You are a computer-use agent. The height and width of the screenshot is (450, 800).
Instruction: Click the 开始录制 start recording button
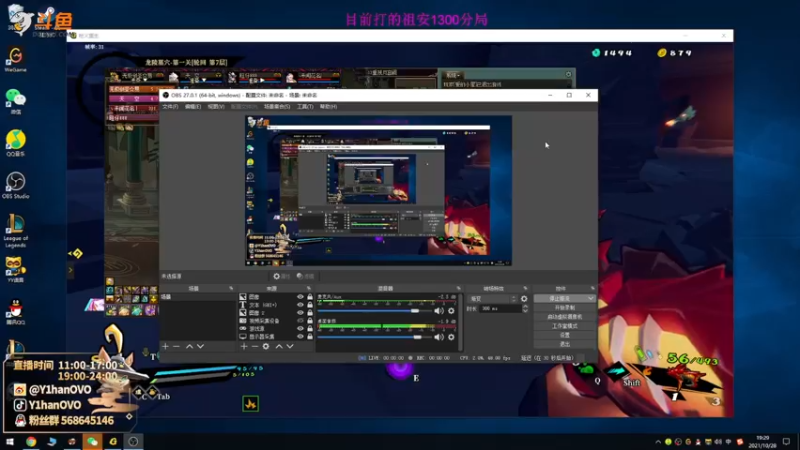point(564,308)
